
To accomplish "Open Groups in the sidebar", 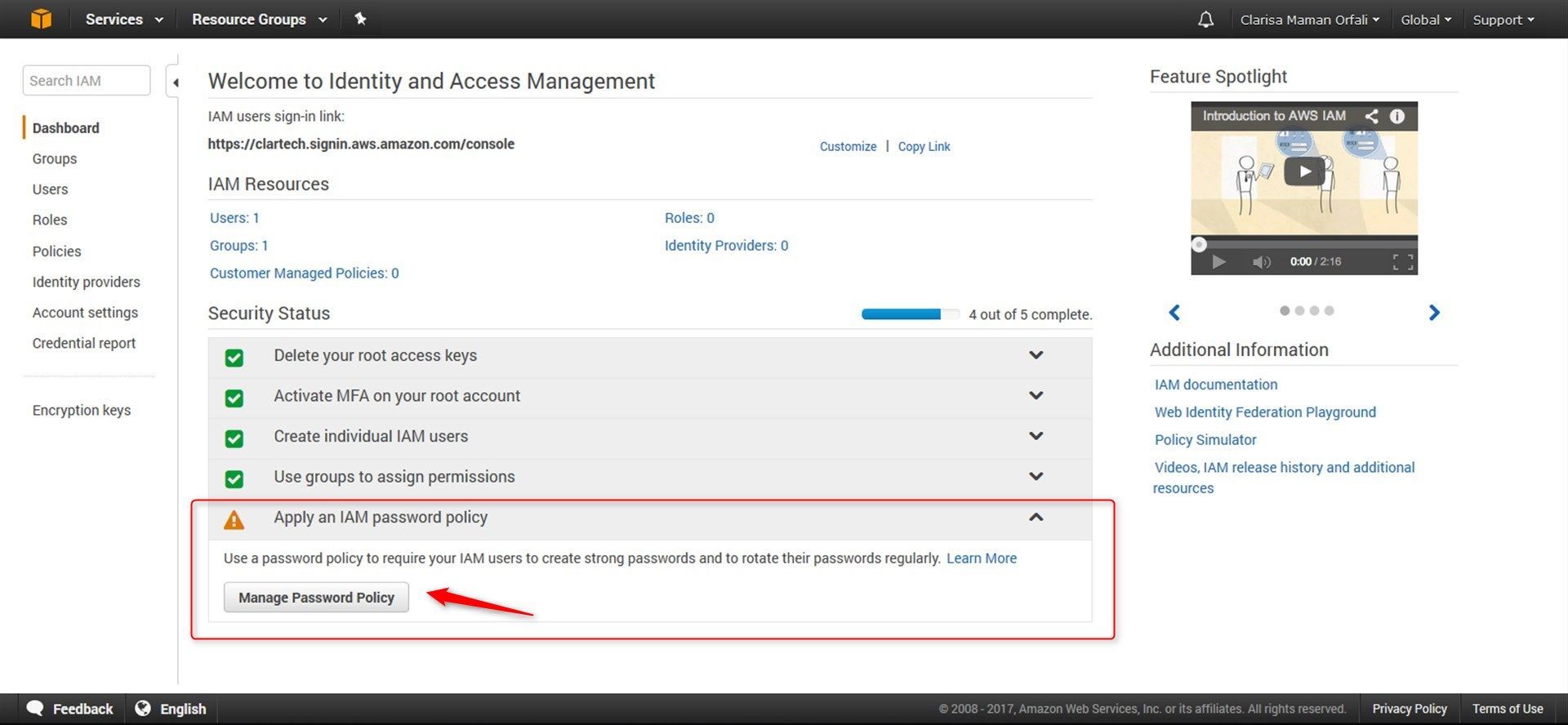I will pyautogui.click(x=55, y=158).
